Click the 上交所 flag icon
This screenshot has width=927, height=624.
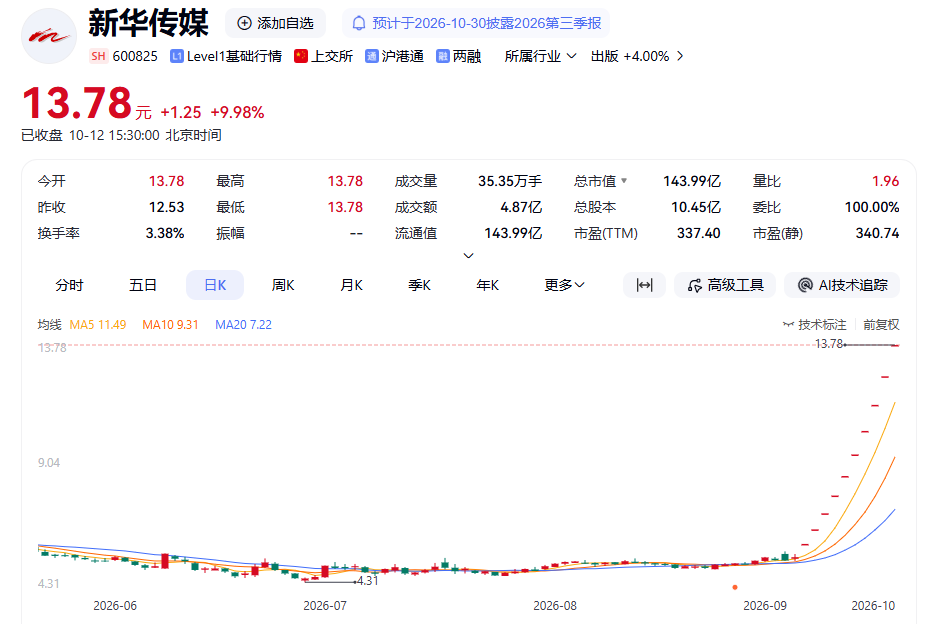point(301,56)
